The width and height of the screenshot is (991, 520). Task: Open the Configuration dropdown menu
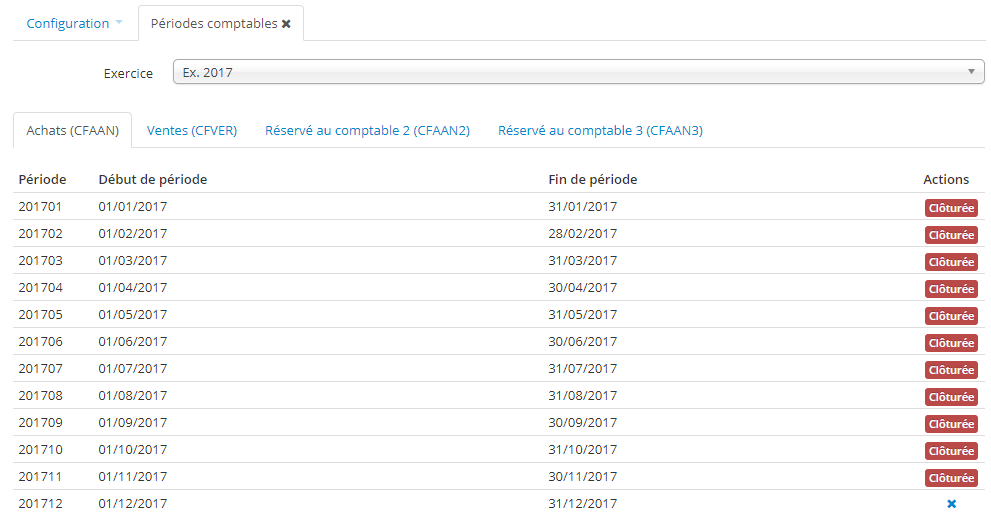(74, 23)
